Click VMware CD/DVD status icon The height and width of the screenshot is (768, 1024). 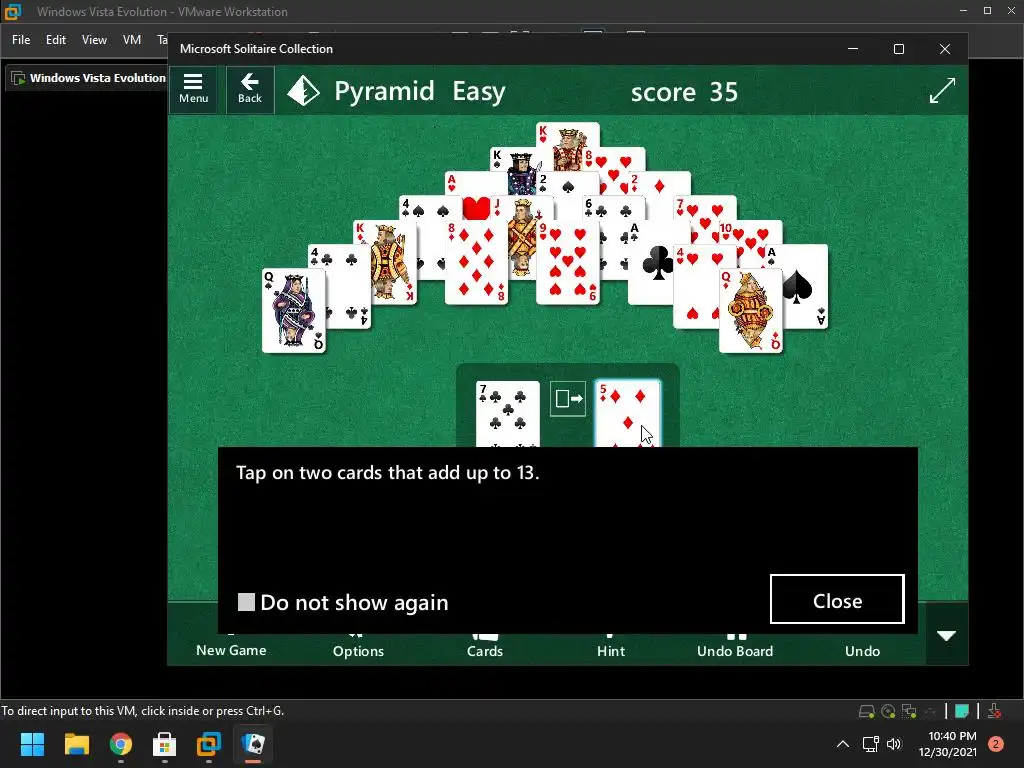click(x=888, y=711)
